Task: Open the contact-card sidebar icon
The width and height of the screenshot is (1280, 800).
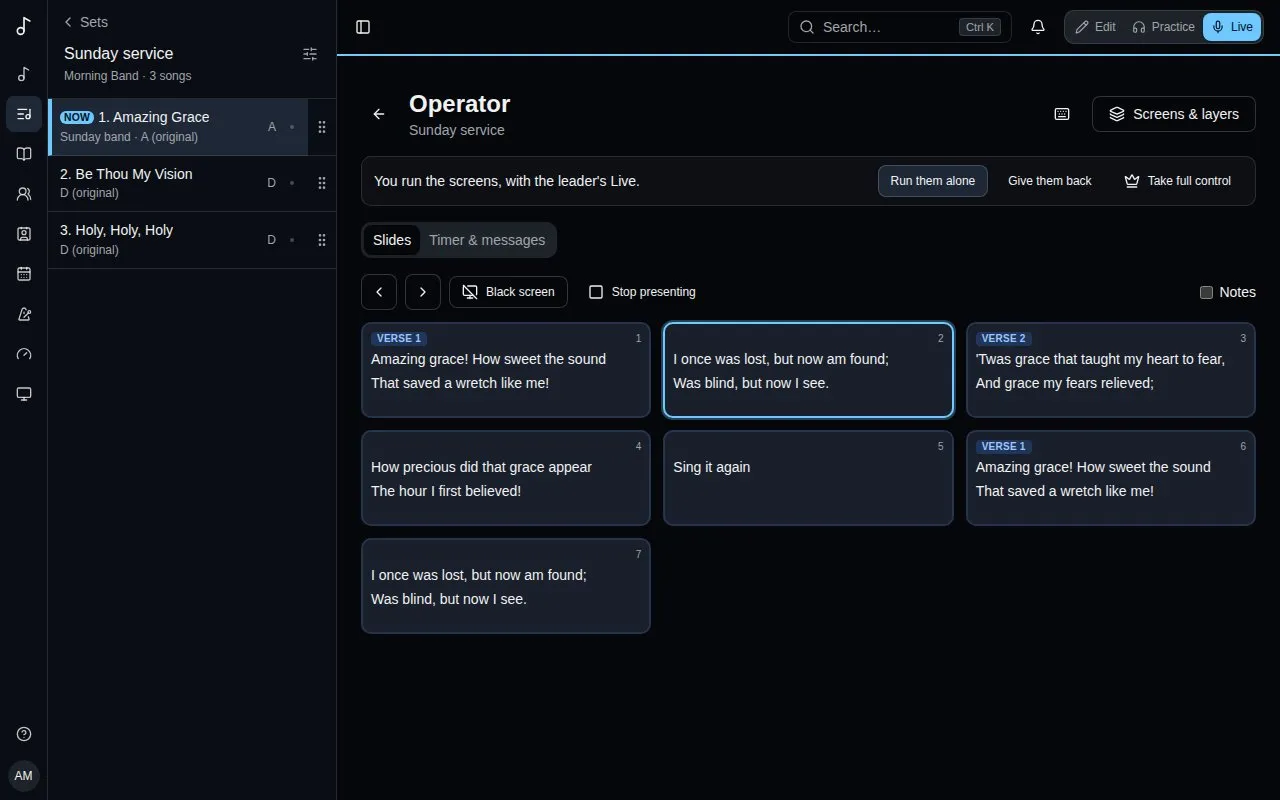Action: click(24, 234)
